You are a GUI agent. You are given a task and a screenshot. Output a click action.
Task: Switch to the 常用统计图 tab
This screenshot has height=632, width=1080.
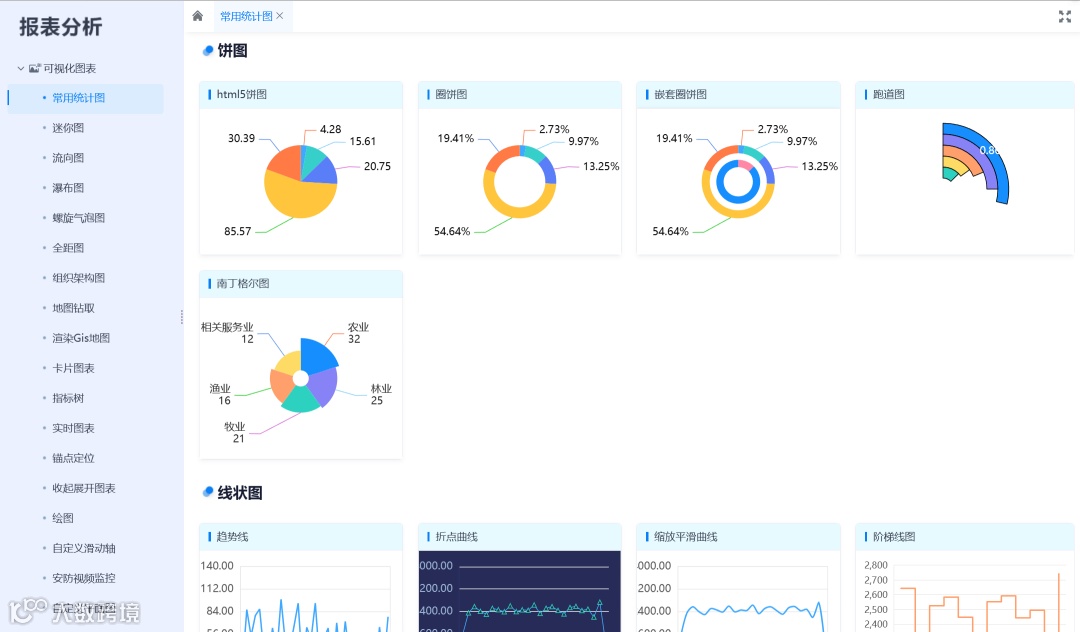tap(246, 16)
